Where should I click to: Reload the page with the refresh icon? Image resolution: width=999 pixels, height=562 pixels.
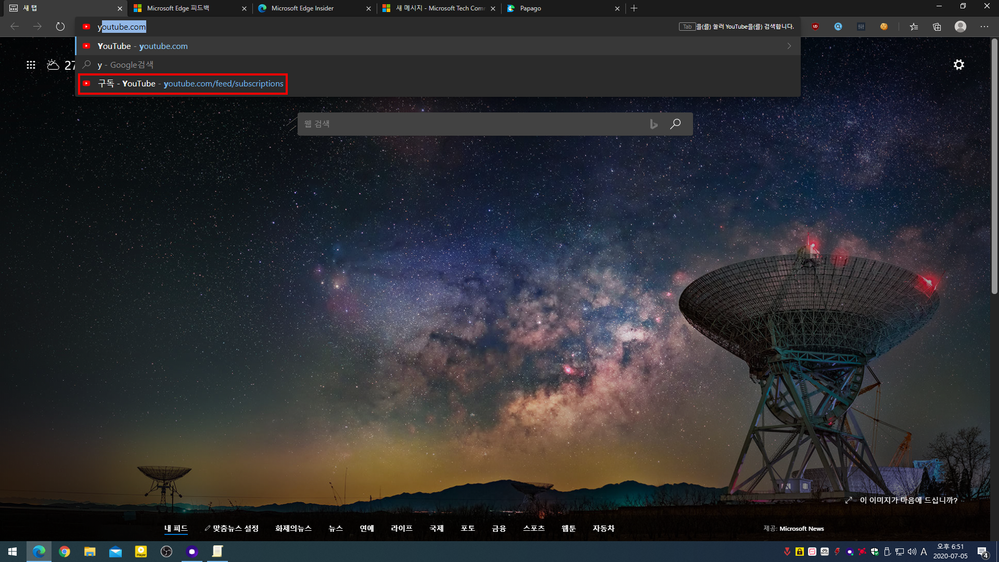[x=60, y=27]
